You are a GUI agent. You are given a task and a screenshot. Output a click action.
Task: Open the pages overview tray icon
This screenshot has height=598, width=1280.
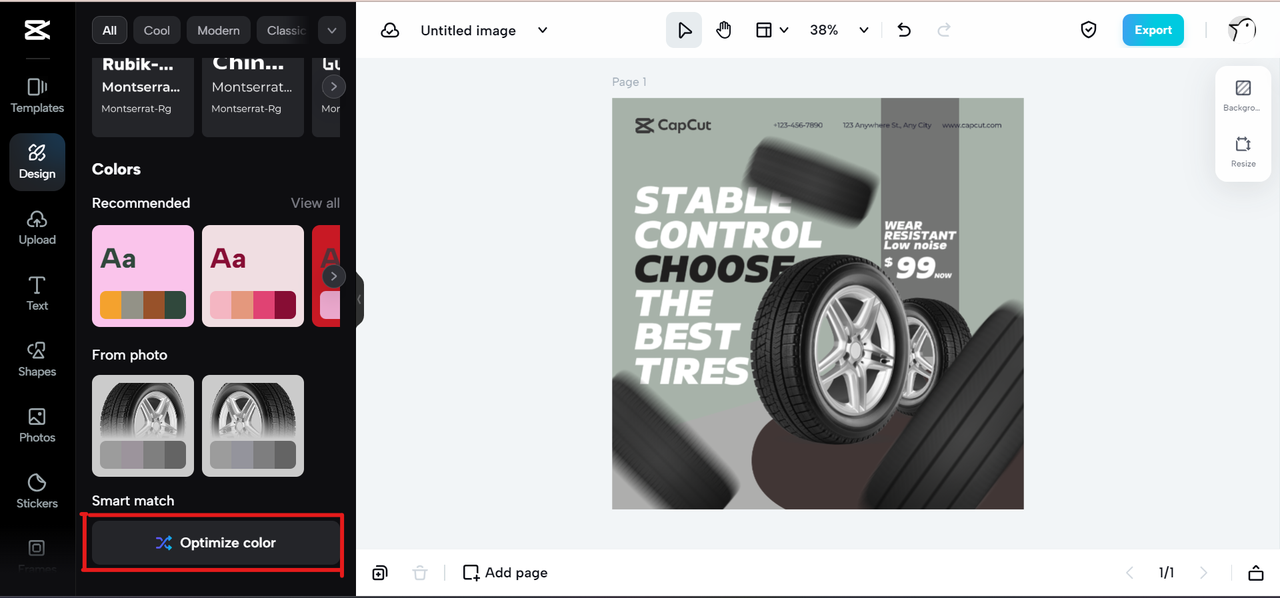click(1256, 573)
